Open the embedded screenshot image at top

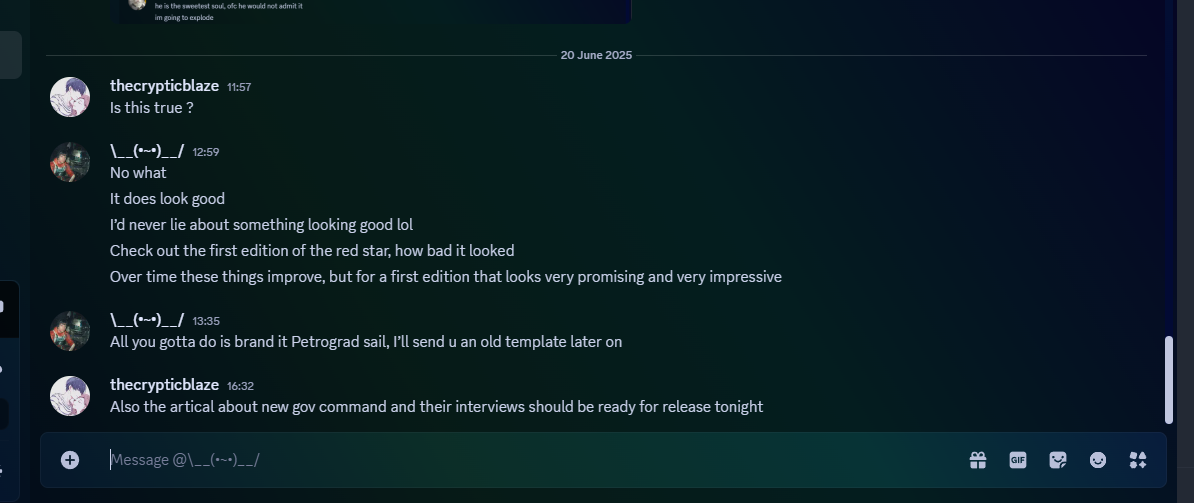pos(371,11)
